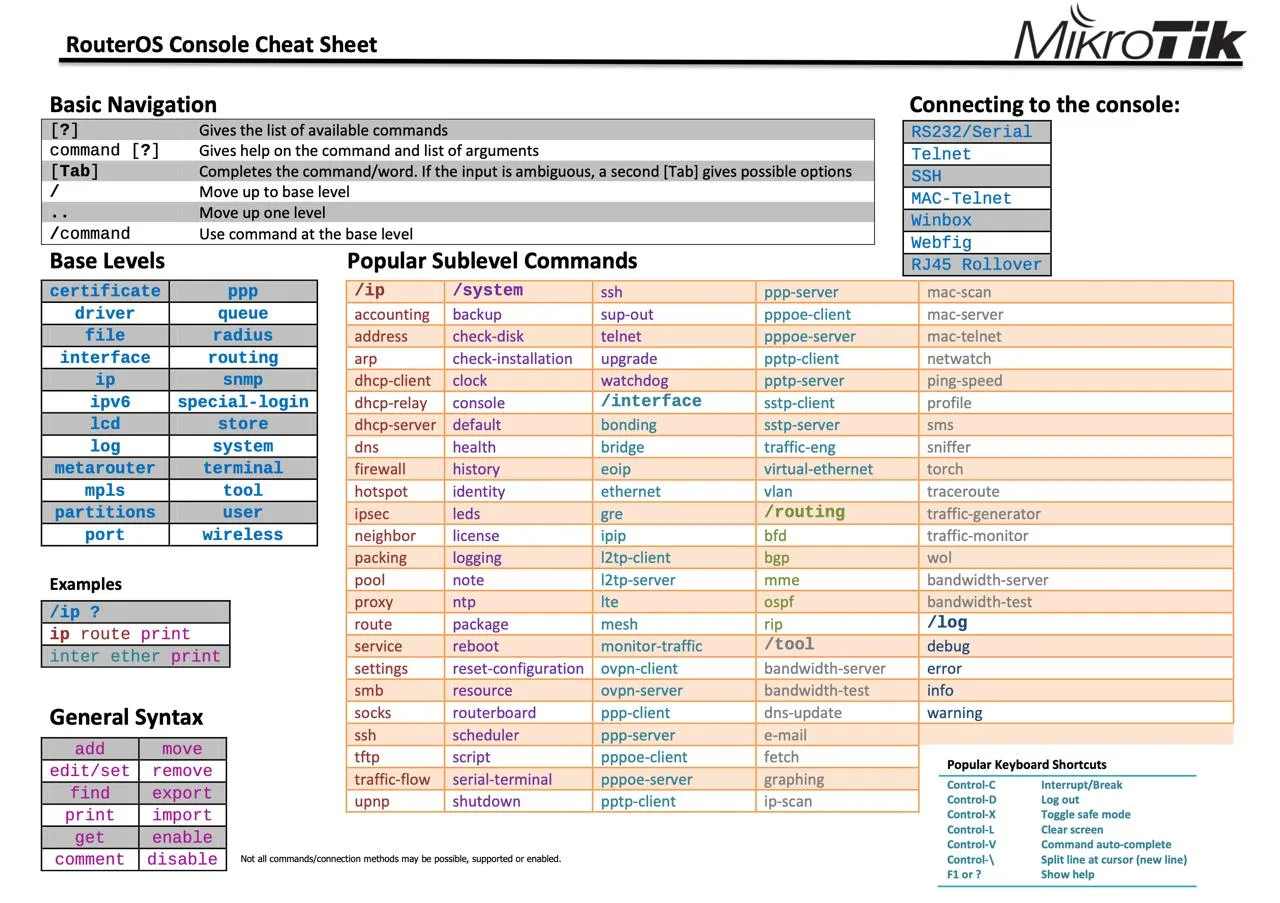Click the sniffer tool command
The image size is (1280, 903).
(x=948, y=447)
